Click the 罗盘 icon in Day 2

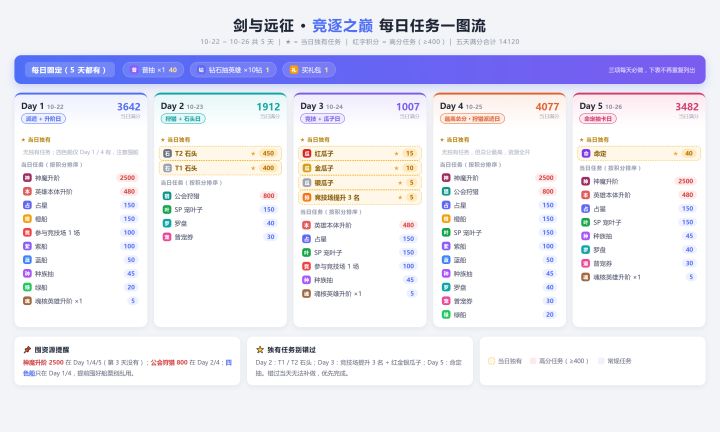point(167,224)
